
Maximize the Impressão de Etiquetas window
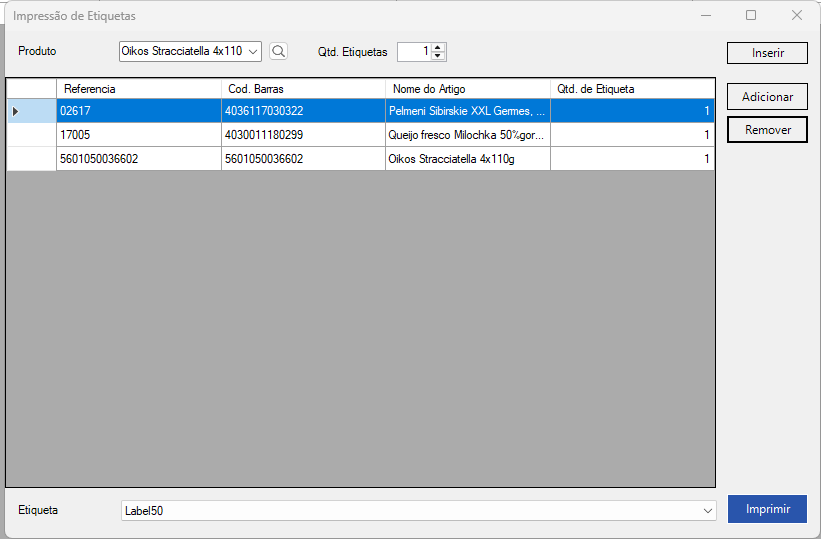click(751, 15)
